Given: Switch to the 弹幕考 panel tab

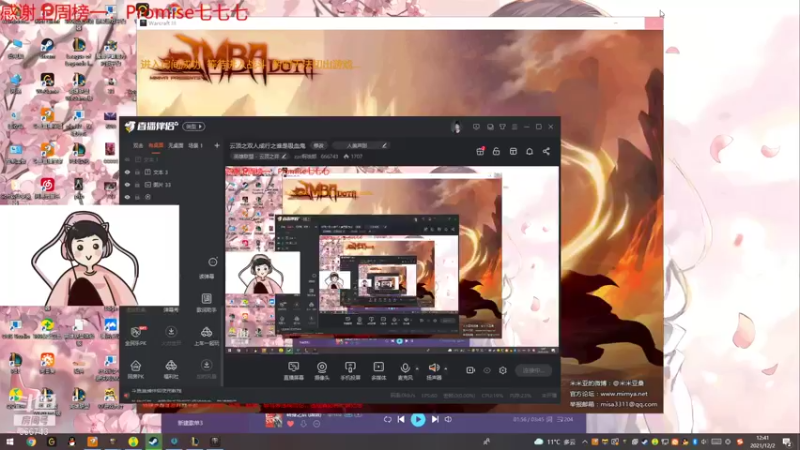Looking at the screenshot, I should [x=171, y=310].
